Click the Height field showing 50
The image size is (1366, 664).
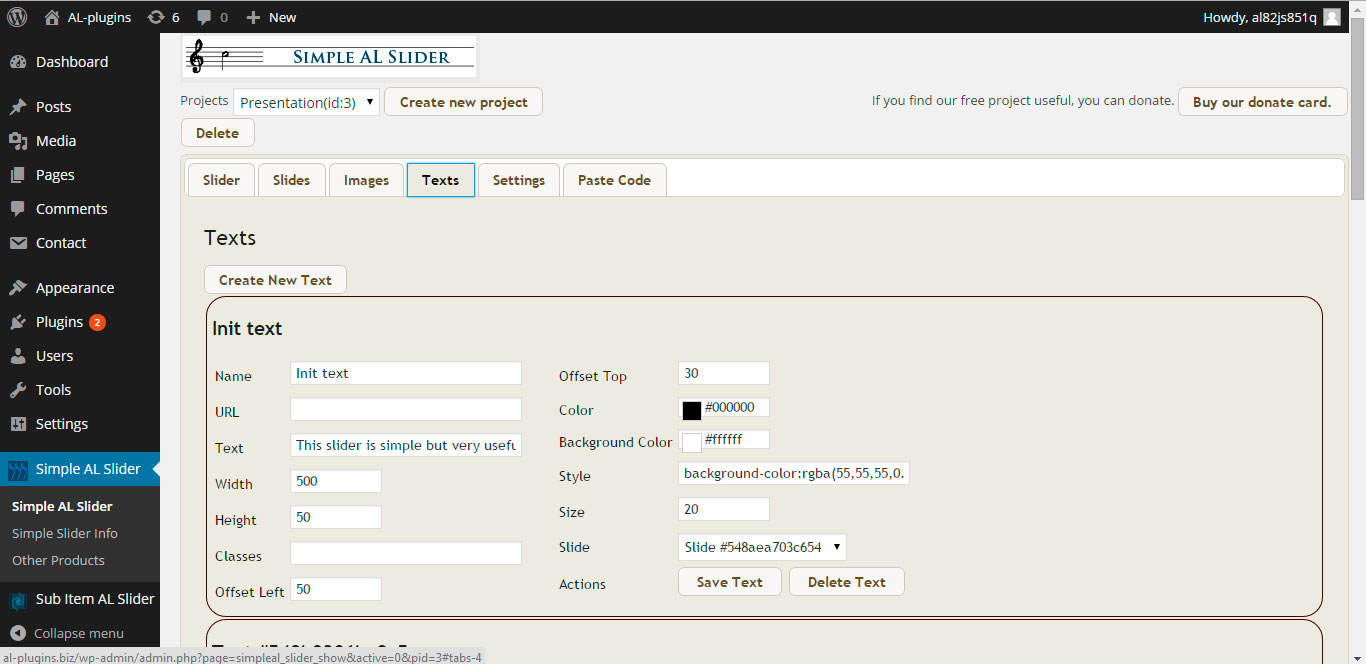[x=336, y=517]
